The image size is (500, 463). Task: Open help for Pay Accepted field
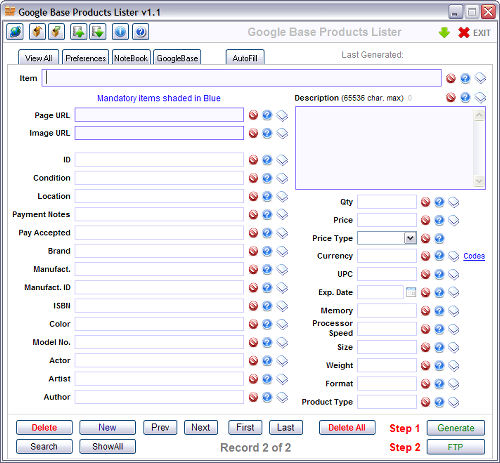click(x=267, y=233)
